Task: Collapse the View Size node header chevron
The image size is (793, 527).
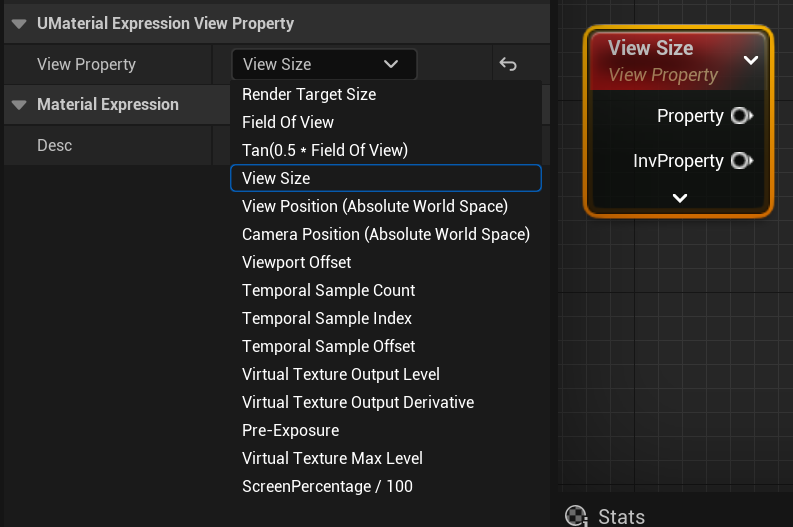Action: tap(751, 60)
